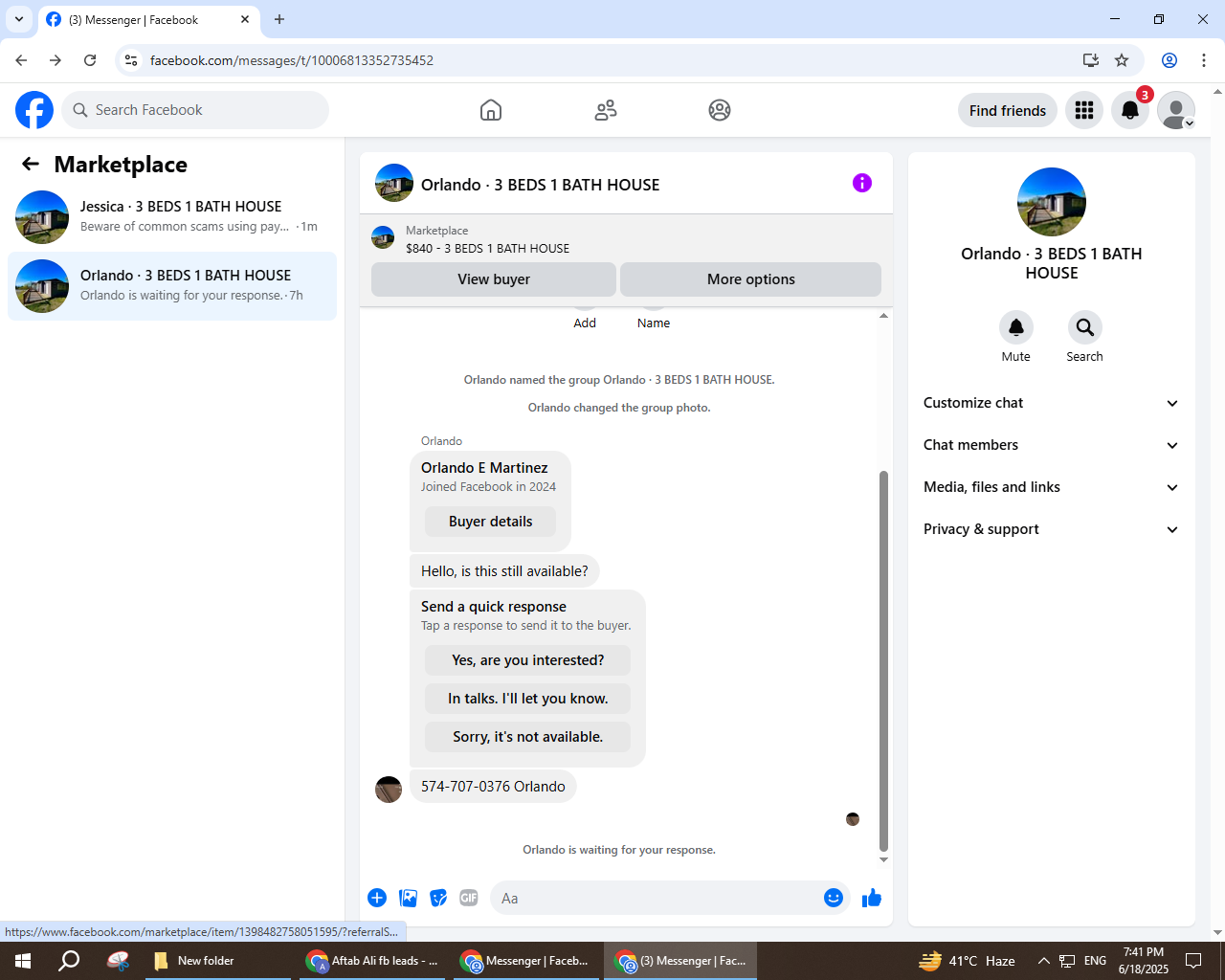Open conversation information purple icon

[x=862, y=183]
